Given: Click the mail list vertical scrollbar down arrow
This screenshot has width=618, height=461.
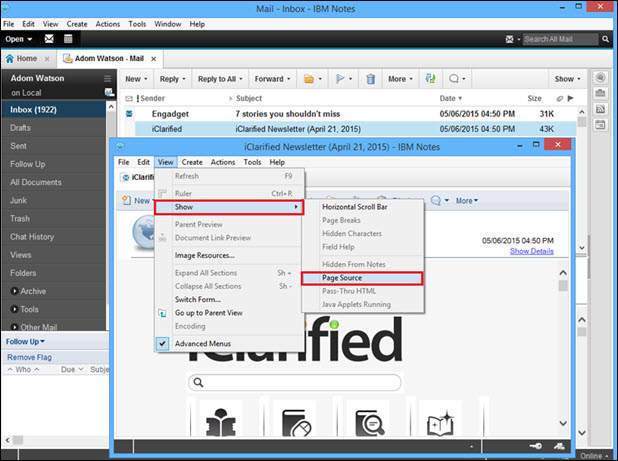Looking at the screenshot, I should pos(582,248).
